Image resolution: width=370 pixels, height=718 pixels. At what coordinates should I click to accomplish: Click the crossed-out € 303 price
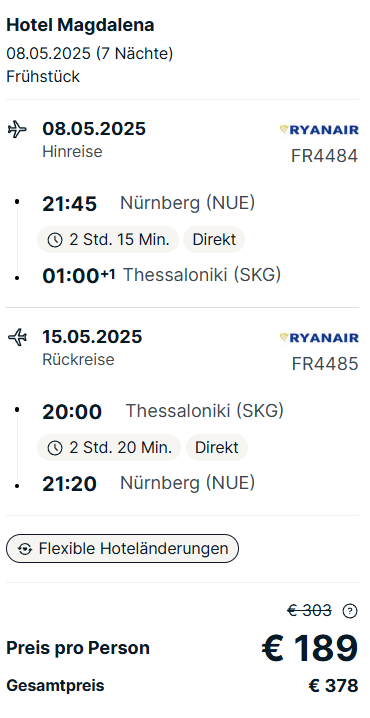coord(310,610)
